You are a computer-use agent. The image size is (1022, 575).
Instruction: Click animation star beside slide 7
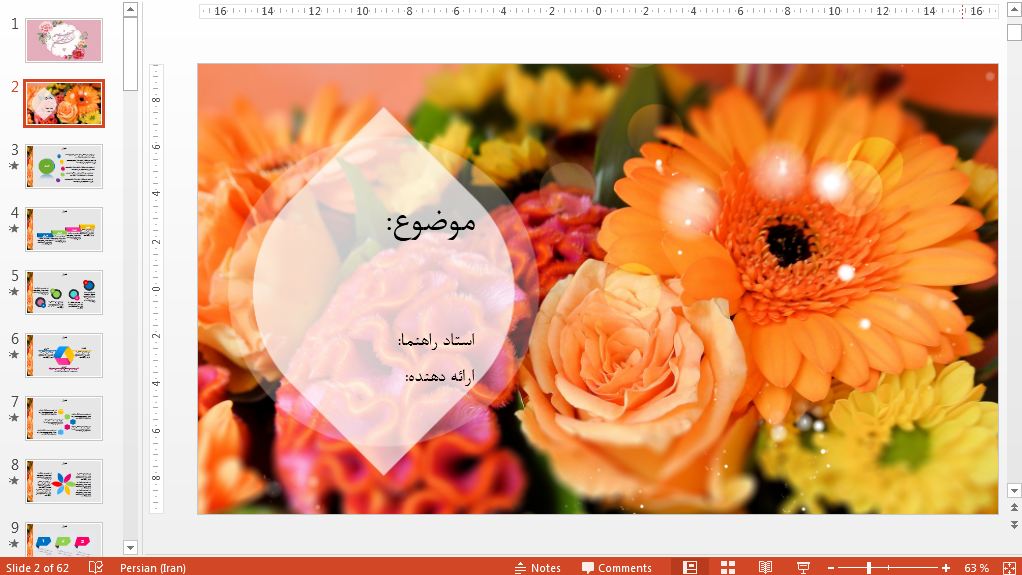pyautogui.click(x=14, y=417)
